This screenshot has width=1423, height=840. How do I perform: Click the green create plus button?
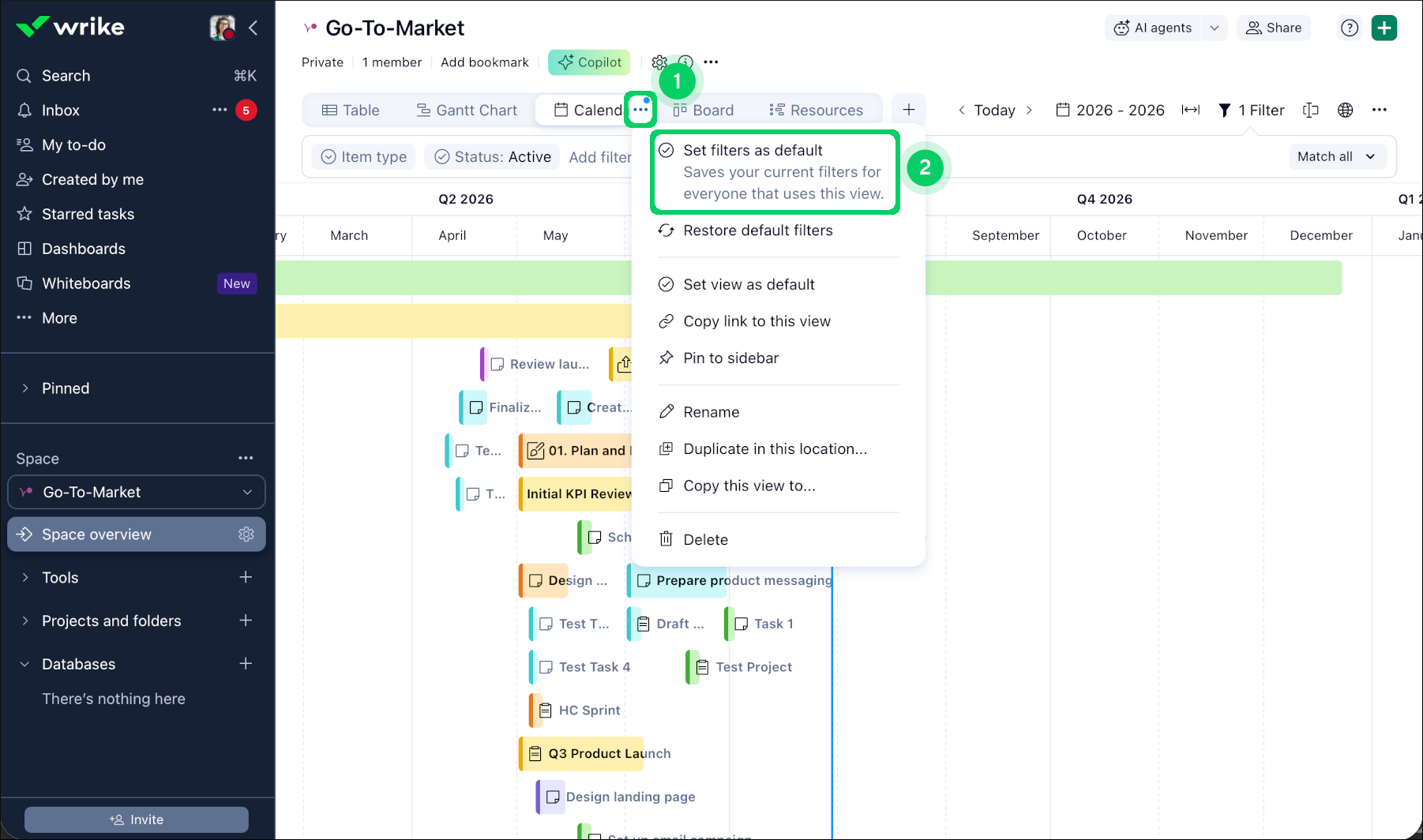(1384, 28)
